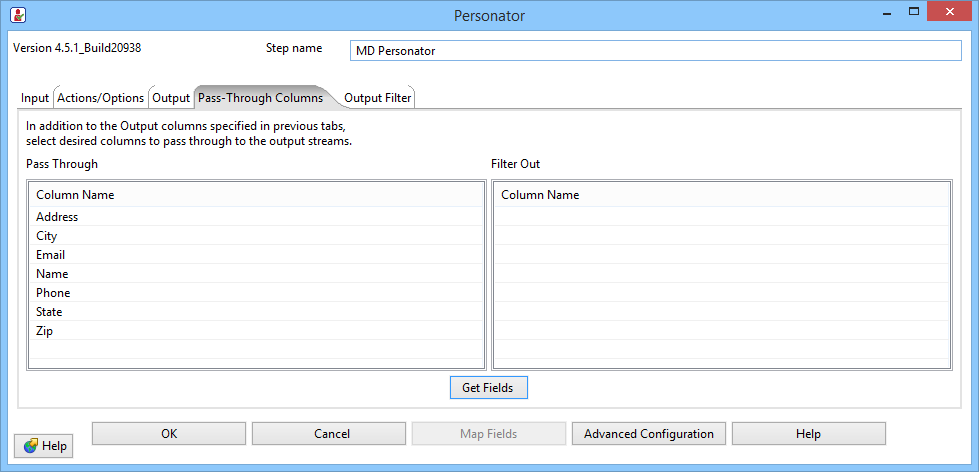Click the wide Help button at bottom
Screen dimensions: 979x472
[808, 434]
